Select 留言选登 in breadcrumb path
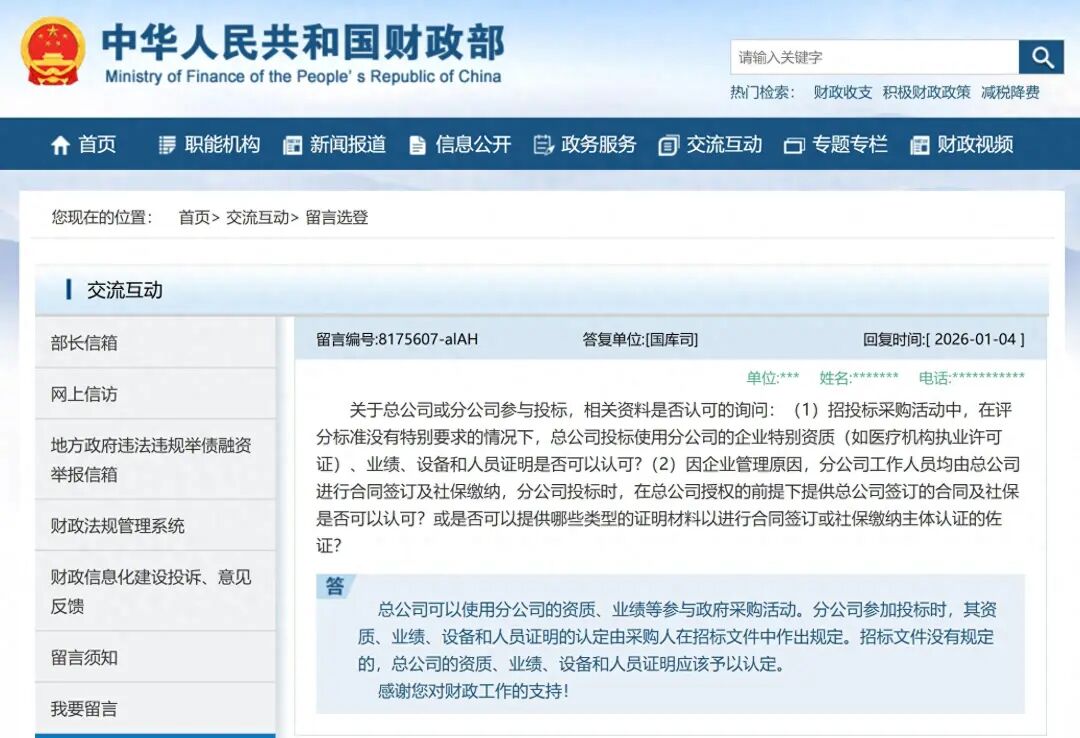Screen dimensions: 1080x738 pyautogui.click(x=337, y=217)
